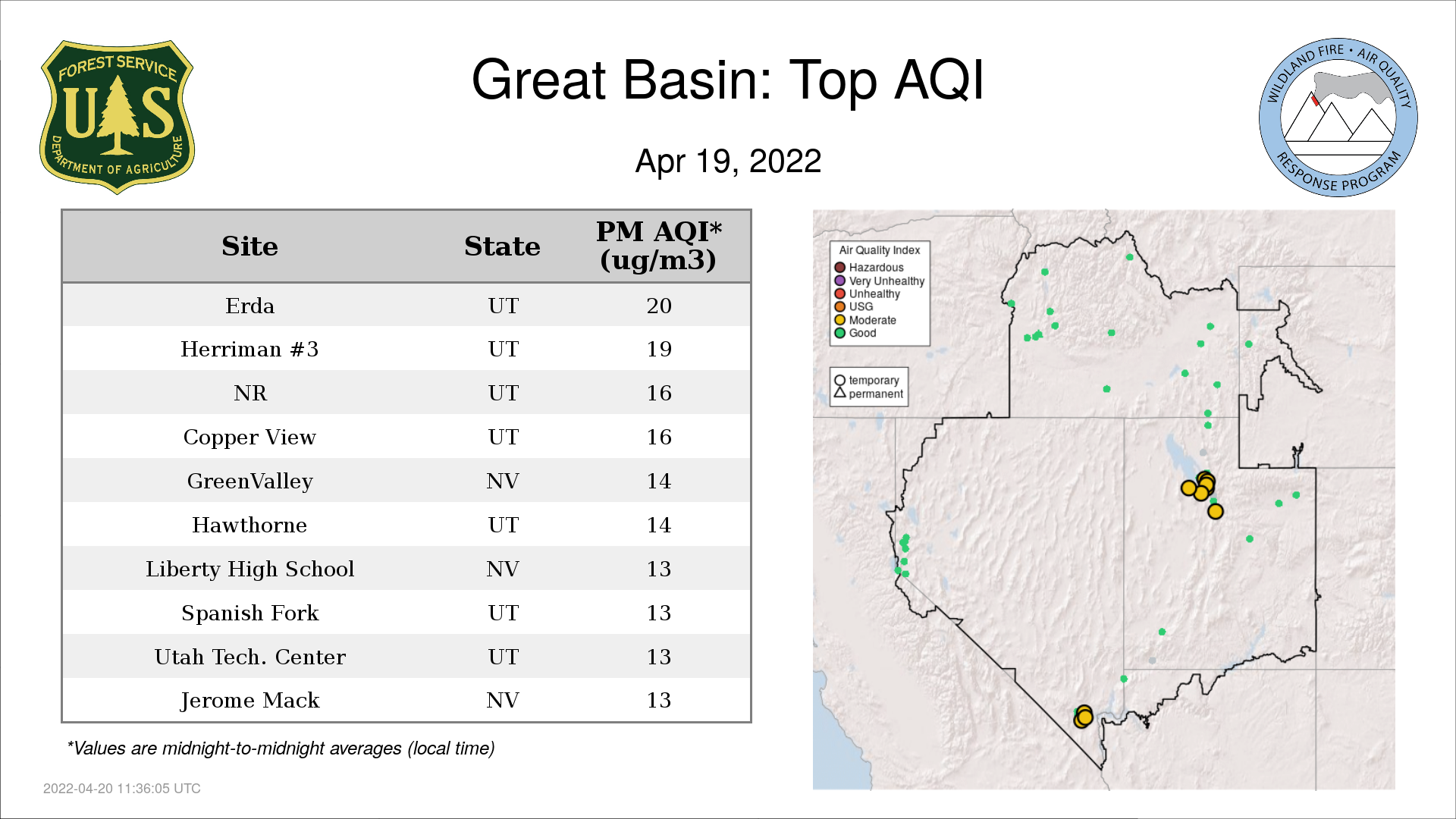Click AQI value 19 for Herriman #3
This screenshot has width=1456, height=819.
[659, 350]
